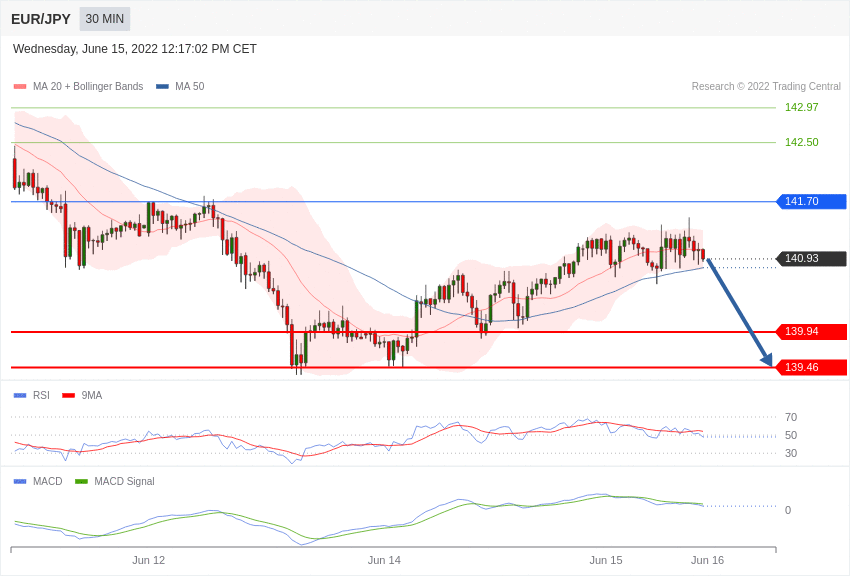Click the MACD legend label
Screen dimensions: 850x576
(48, 481)
